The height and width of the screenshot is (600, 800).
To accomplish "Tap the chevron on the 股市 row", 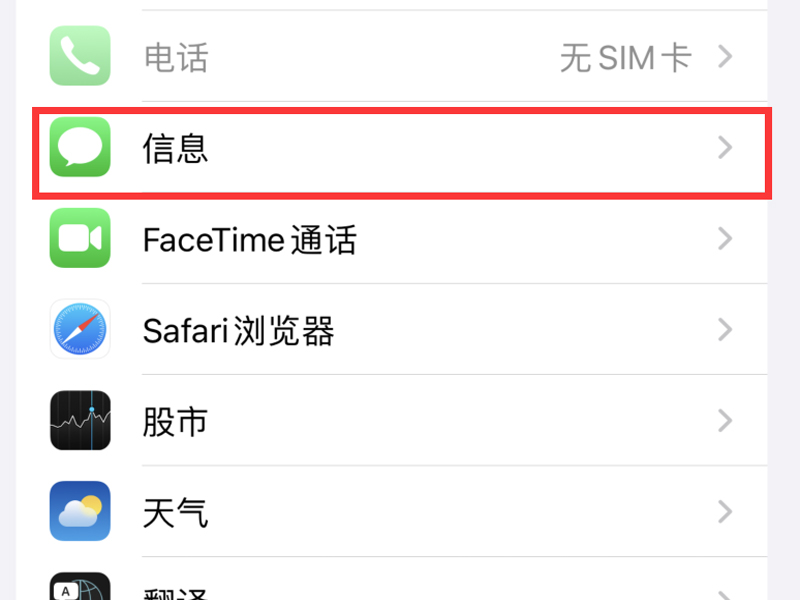I will point(726,421).
